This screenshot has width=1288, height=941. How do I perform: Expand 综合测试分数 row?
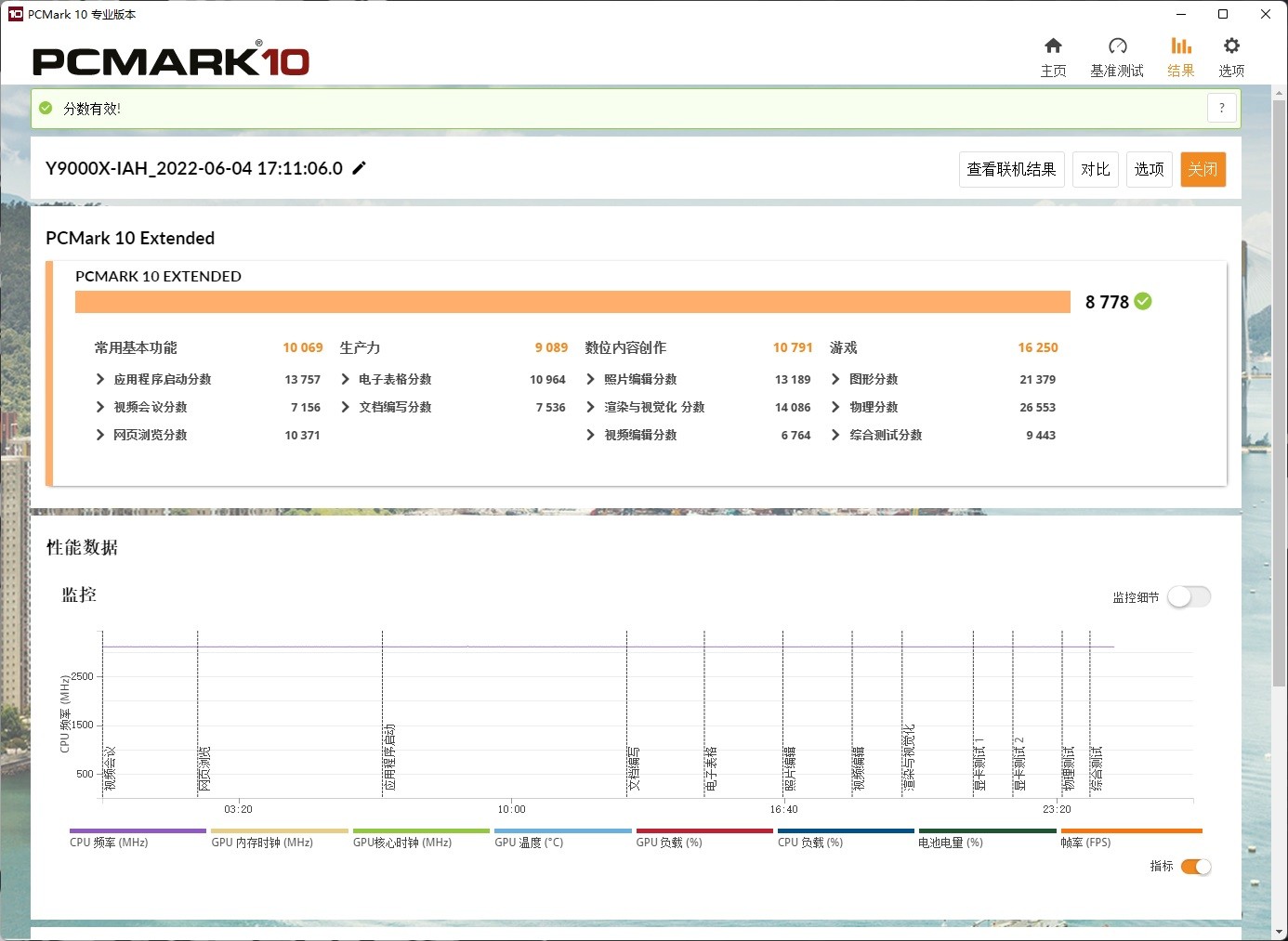tap(836, 435)
